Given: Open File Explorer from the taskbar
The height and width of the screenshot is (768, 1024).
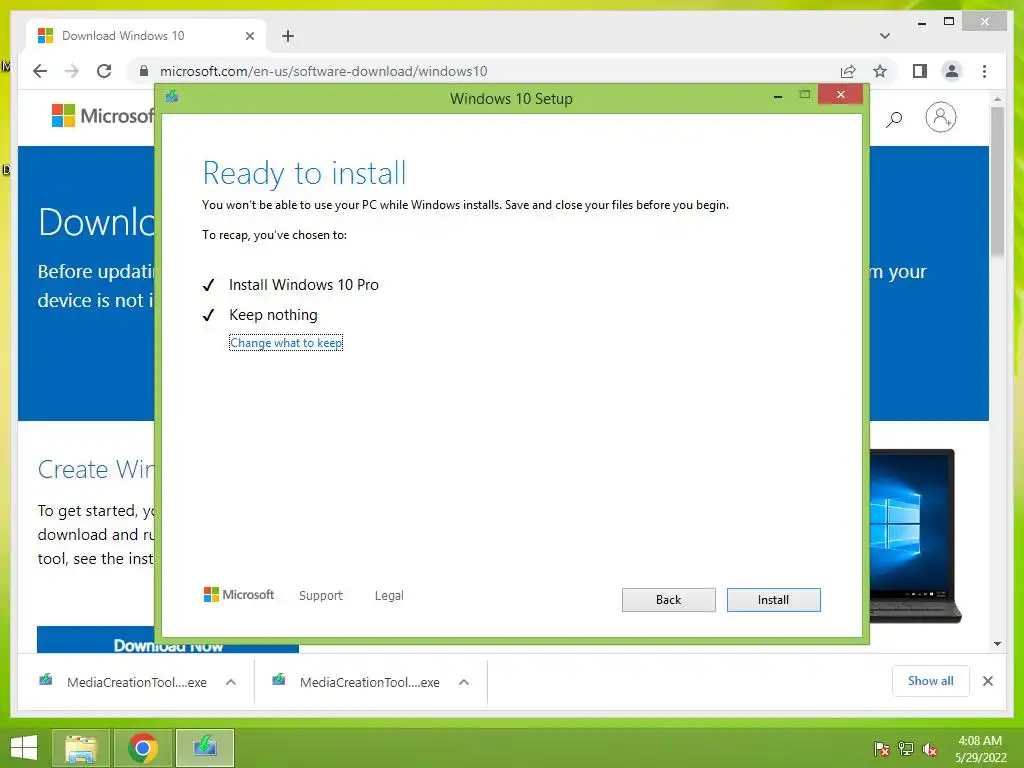Looking at the screenshot, I should click(81, 748).
